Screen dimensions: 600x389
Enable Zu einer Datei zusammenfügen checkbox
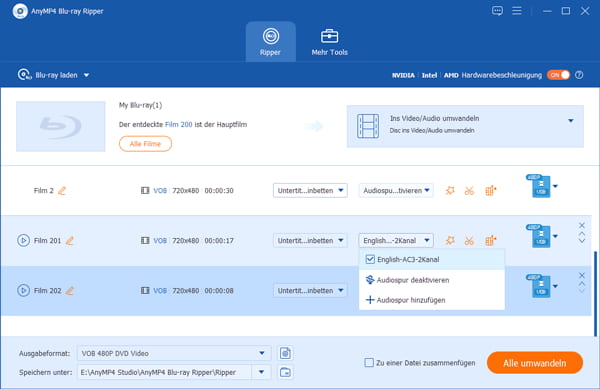[369, 363]
